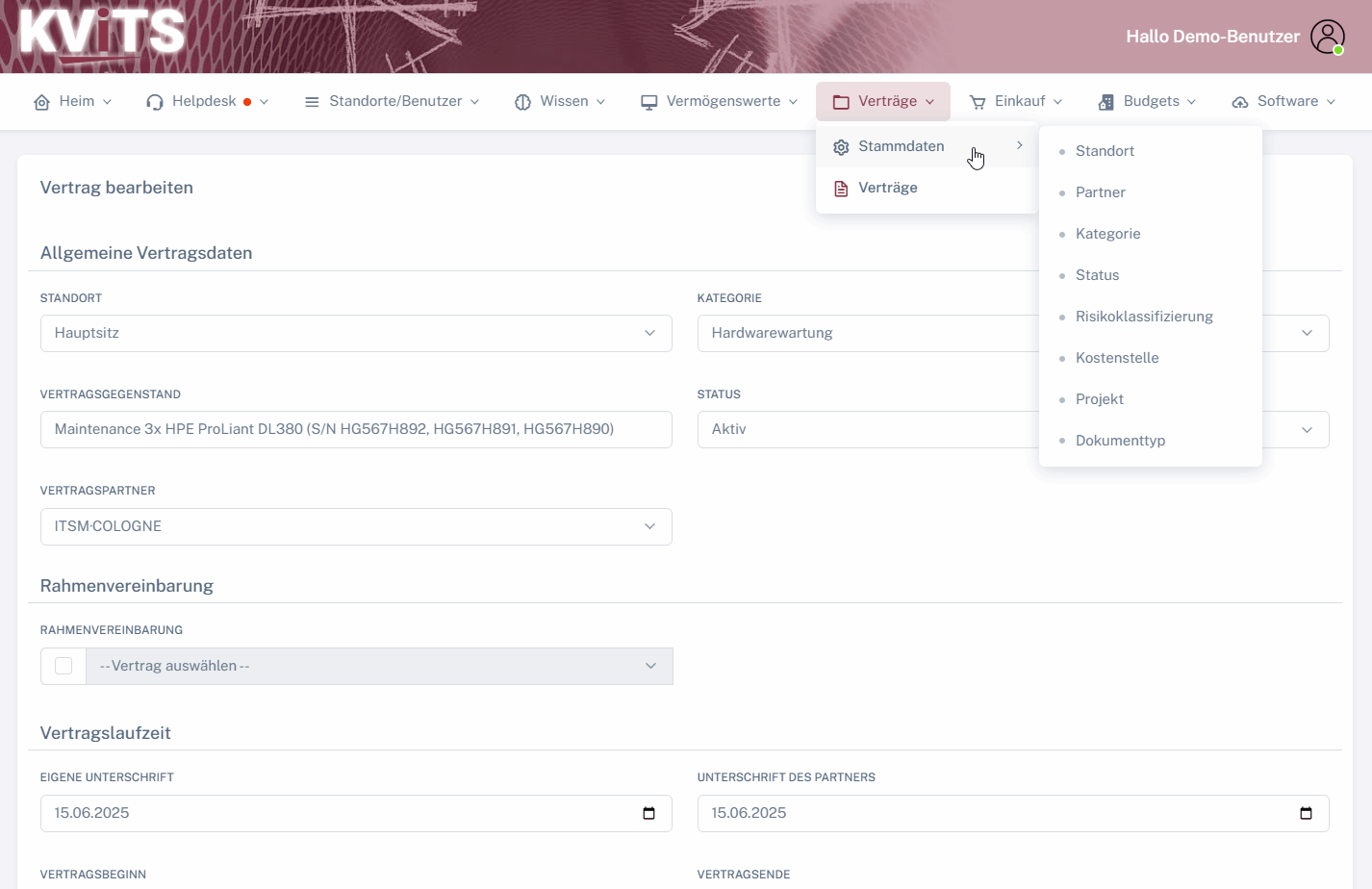Image resolution: width=1372 pixels, height=889 pixels.
Task: Open the Helpdesk menu
Action: (207, 101)
